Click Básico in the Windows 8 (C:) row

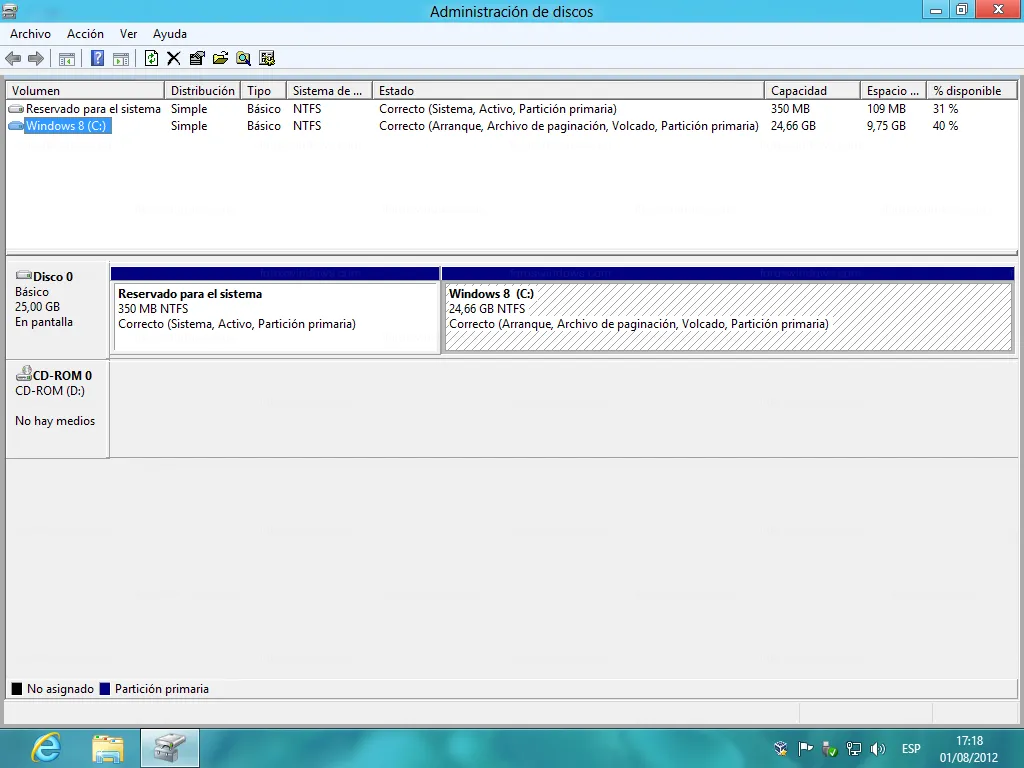pos(264,126)
